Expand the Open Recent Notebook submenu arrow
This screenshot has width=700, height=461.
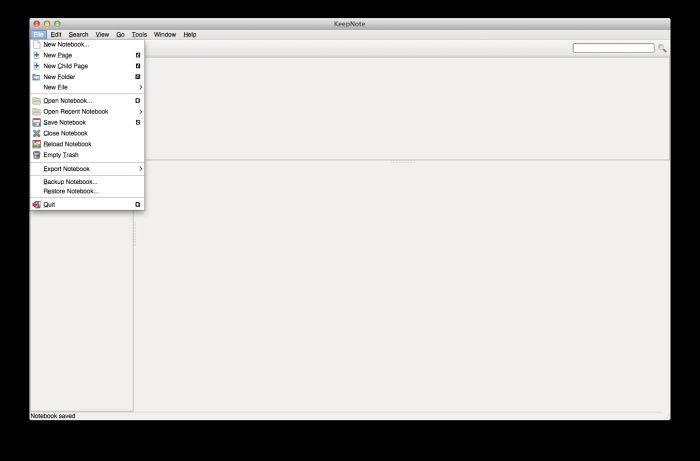(140, 112)
